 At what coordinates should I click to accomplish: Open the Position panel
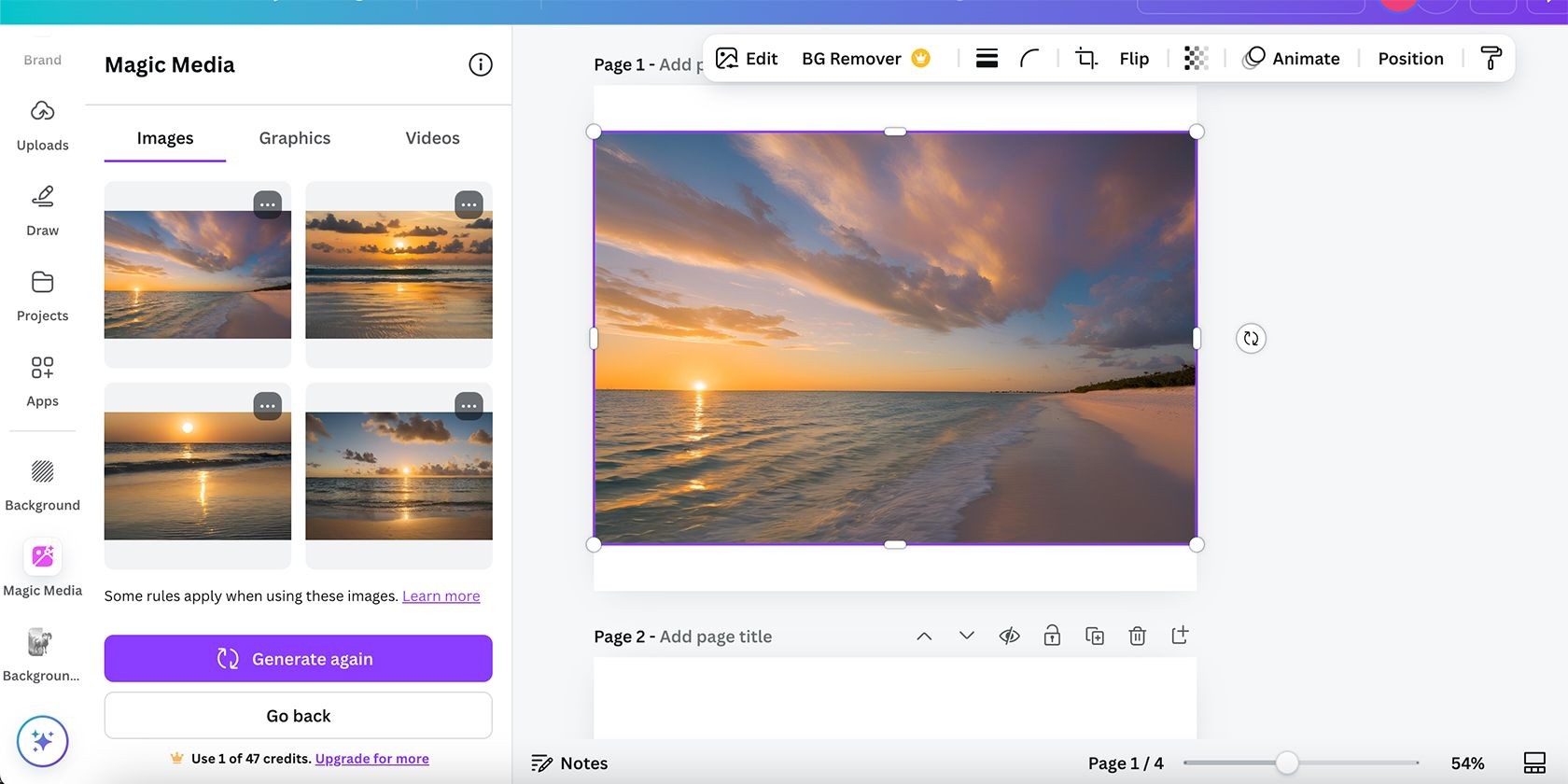[1410, 59]
